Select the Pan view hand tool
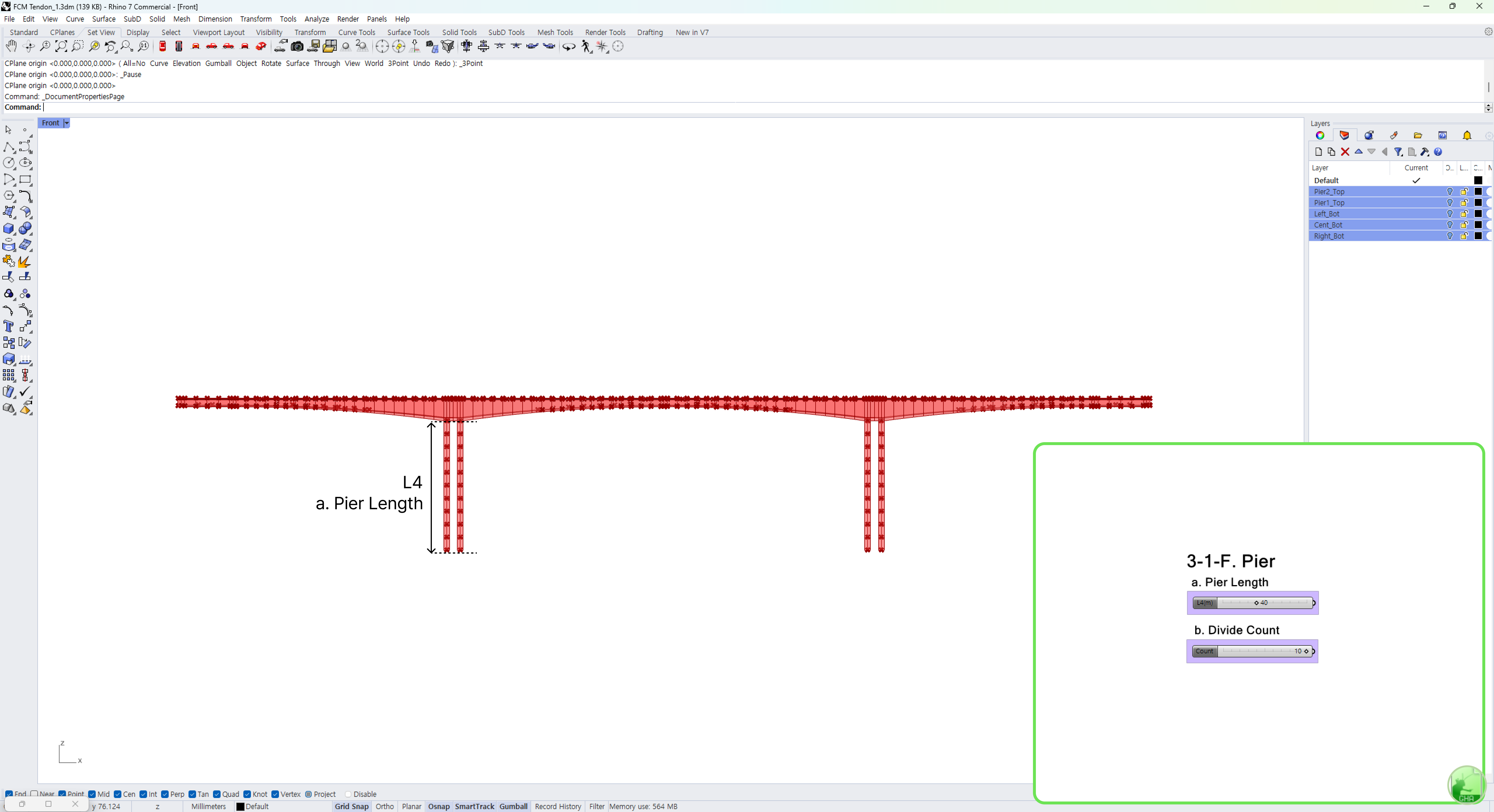 coord(11,46)
